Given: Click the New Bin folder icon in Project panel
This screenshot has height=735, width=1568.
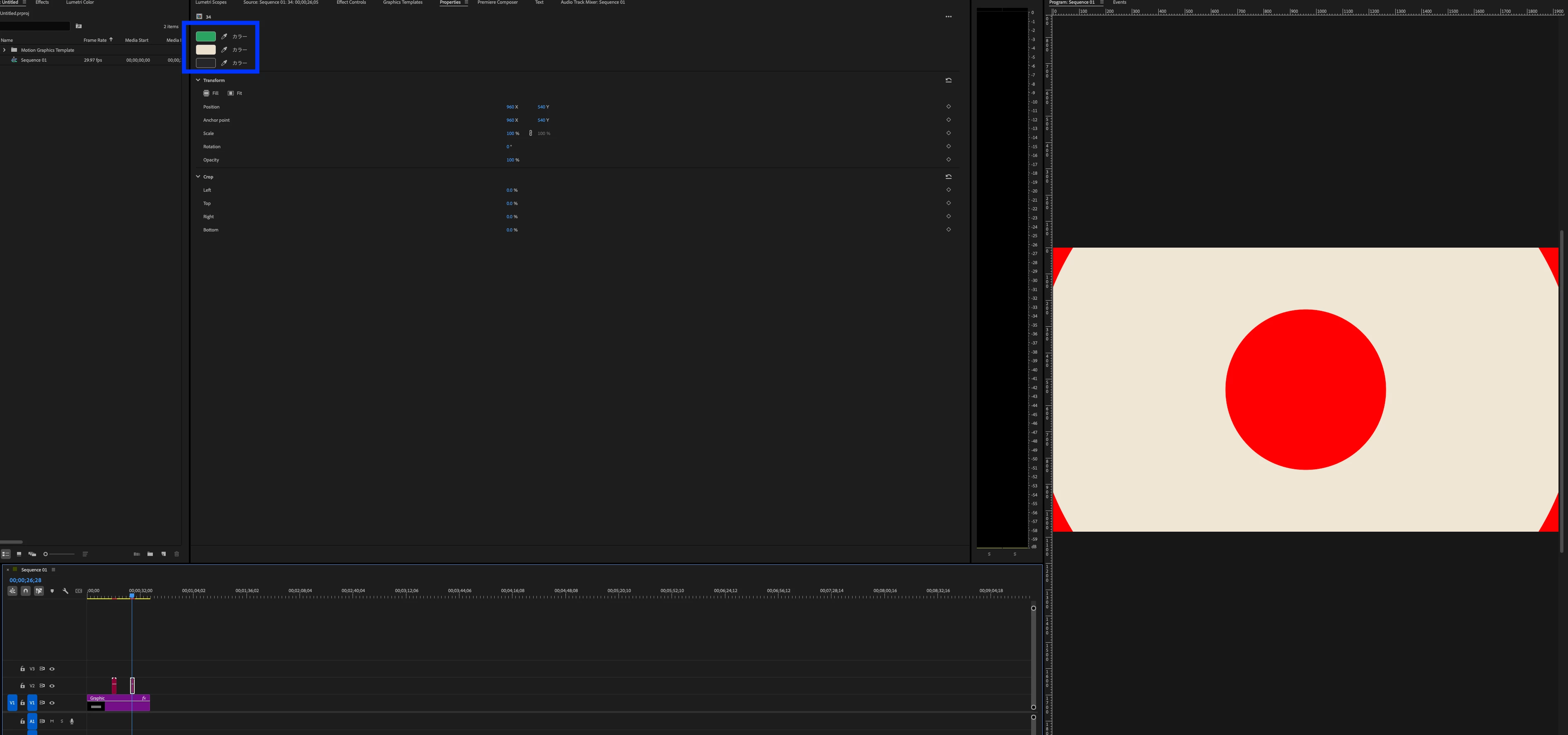Looking at the screenshot, I should click(150, 554).
